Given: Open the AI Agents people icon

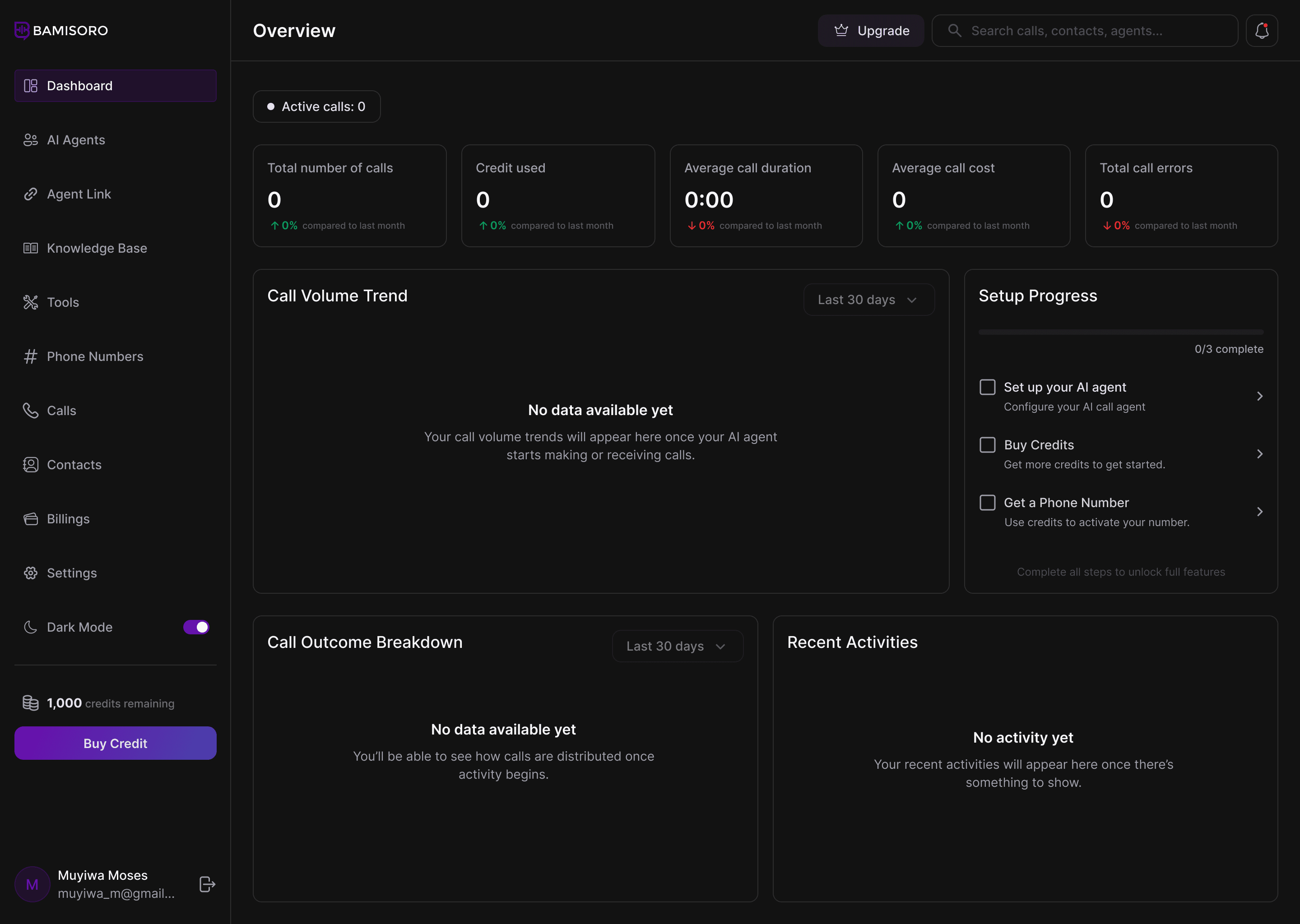Looking at the screenshot, I should (x=31, y=140).
